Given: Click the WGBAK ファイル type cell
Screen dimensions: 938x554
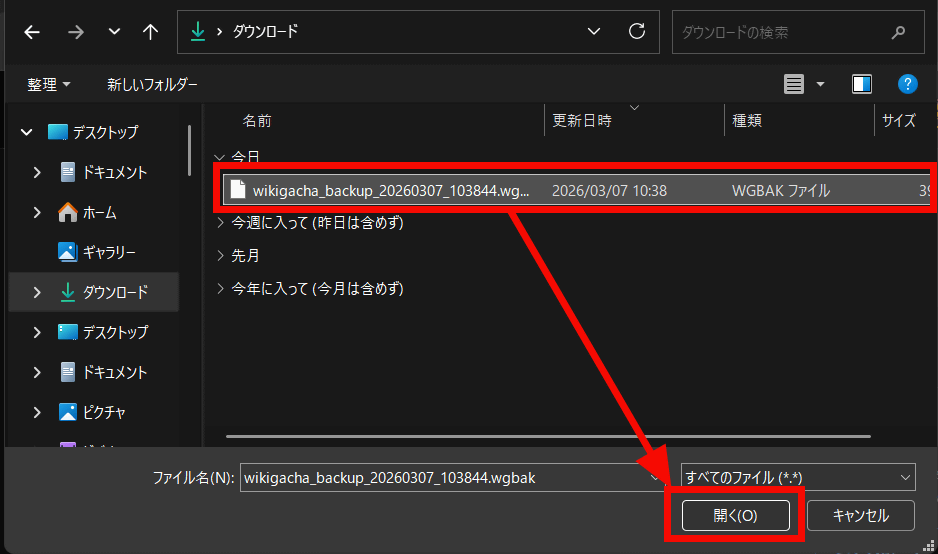Looking at the screenshot, I should (781, 191).
